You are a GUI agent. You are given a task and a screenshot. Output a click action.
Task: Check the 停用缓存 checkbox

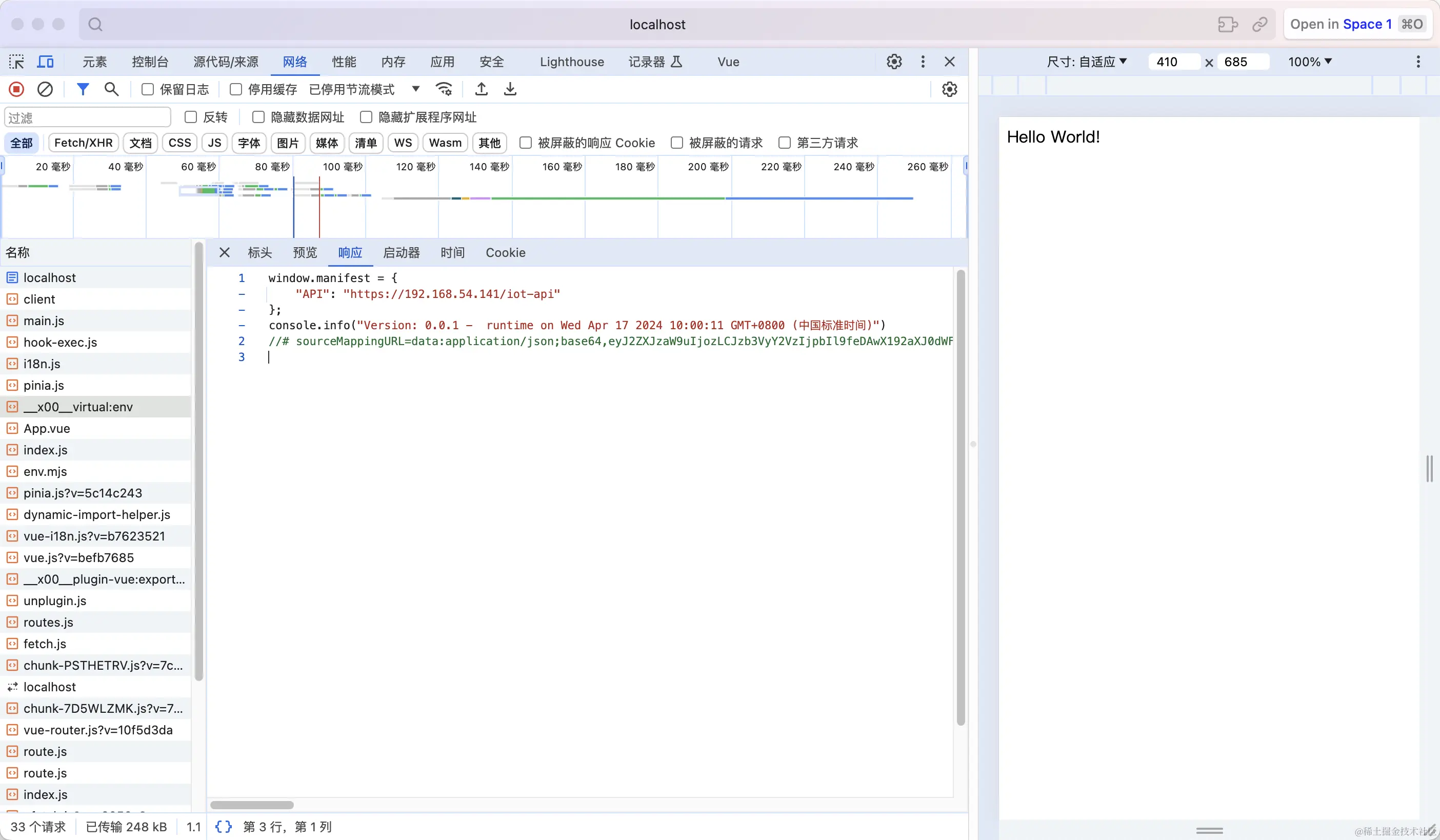[x=235, y=89]
